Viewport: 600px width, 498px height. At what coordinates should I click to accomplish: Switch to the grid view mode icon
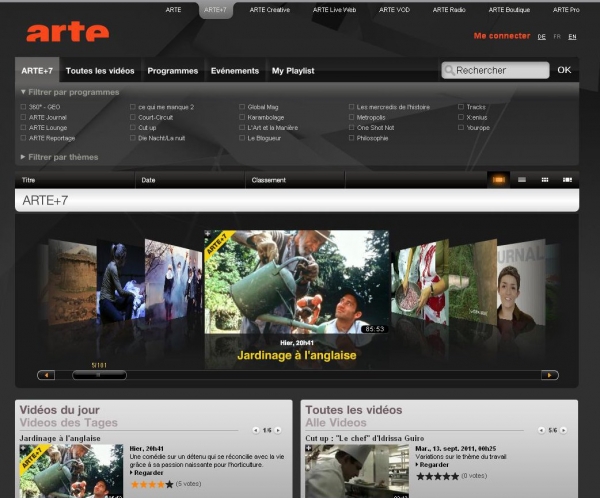[x=545, y=180]
